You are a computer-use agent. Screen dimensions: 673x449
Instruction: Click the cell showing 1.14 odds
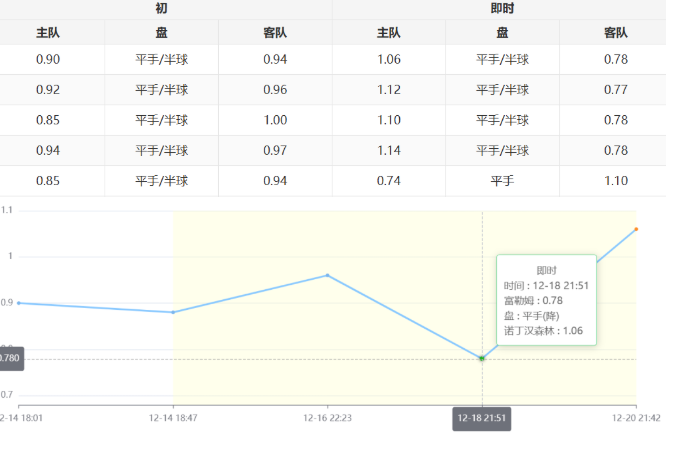click(x=389, y=151)
